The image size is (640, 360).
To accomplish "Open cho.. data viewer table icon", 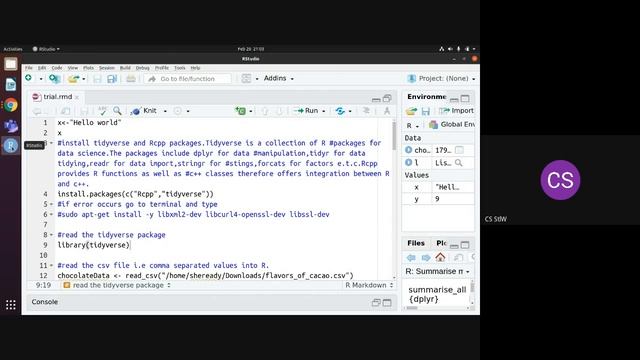I will (x=459, y=150).
